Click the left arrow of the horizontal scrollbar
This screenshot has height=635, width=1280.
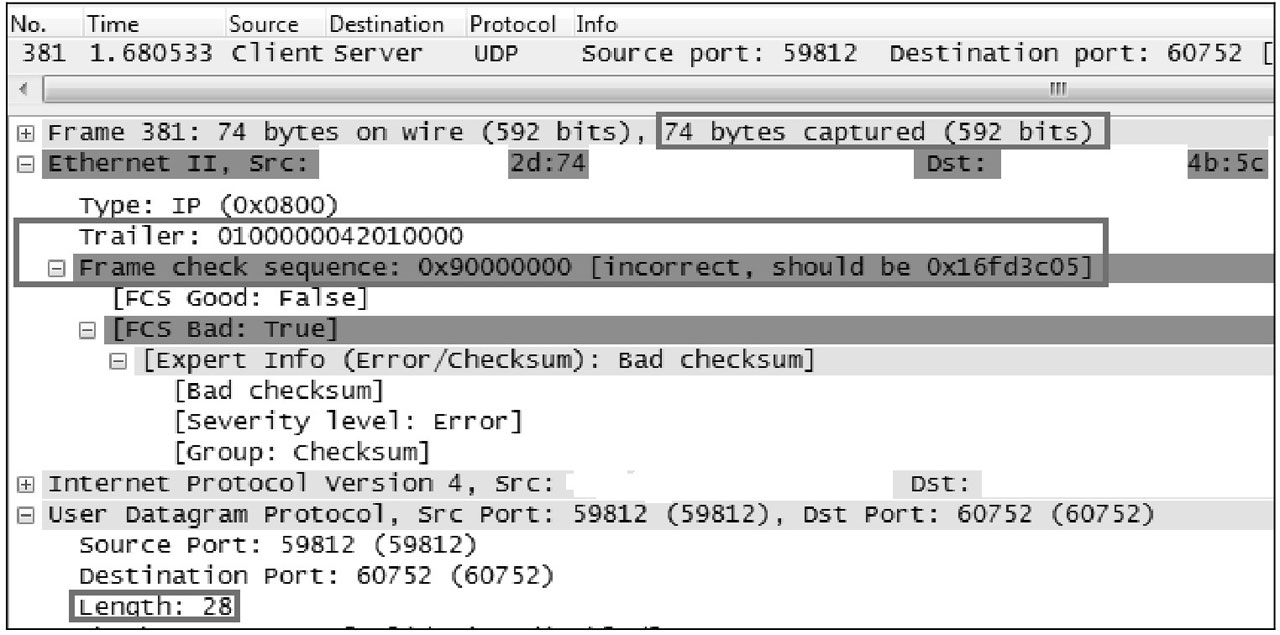(24, 89)
